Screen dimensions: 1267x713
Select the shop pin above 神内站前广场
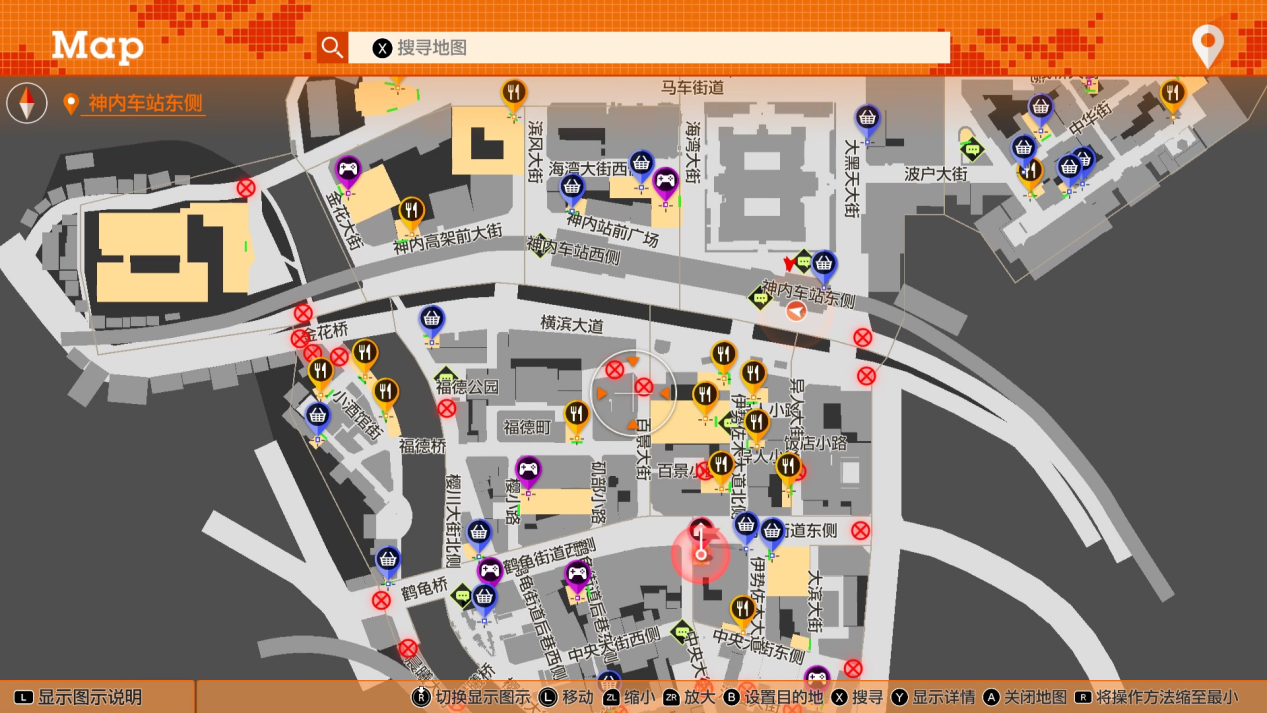coord(572,190)
